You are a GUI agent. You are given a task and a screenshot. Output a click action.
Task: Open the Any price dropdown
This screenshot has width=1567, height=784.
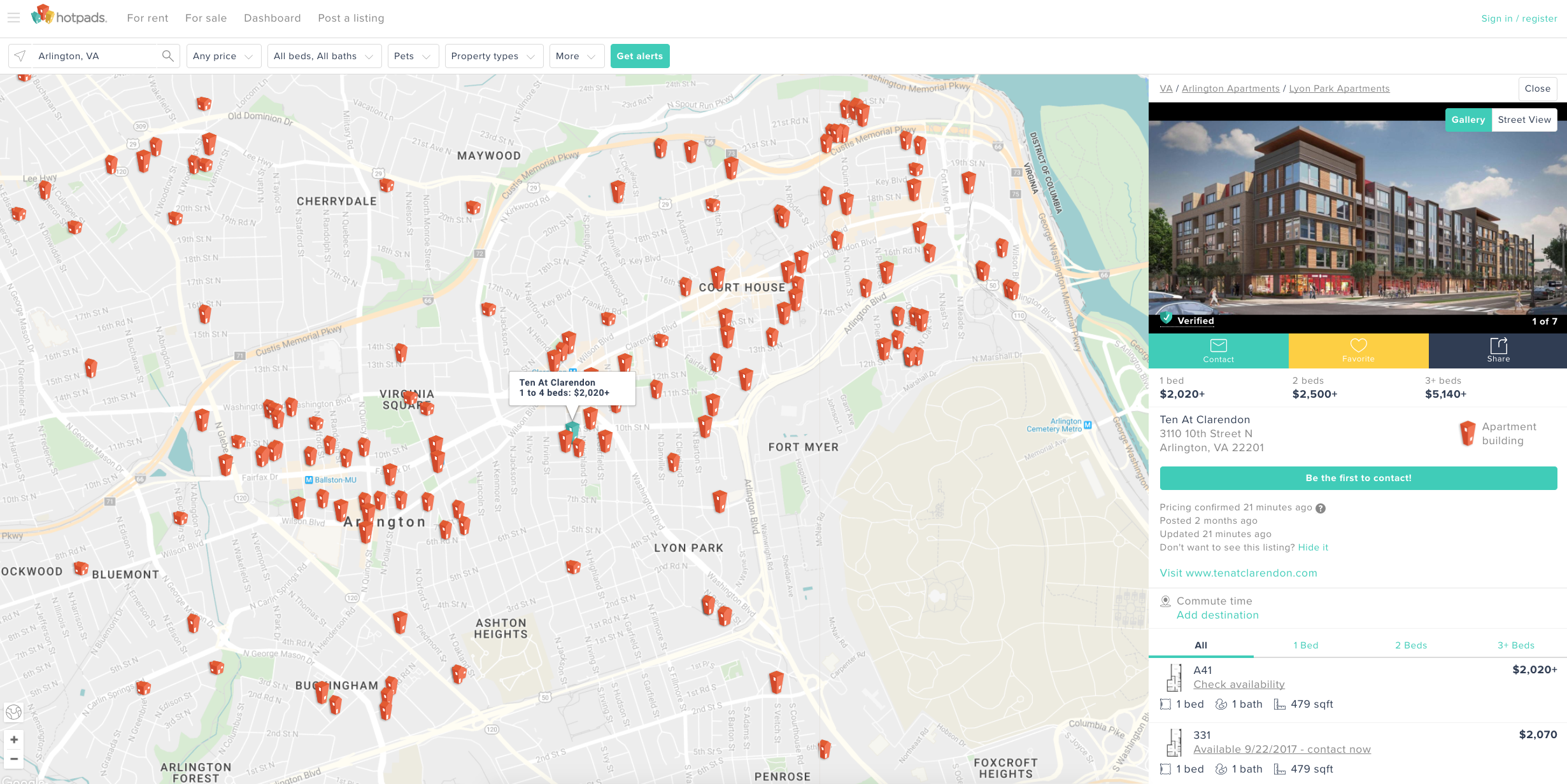coord(224,56)
